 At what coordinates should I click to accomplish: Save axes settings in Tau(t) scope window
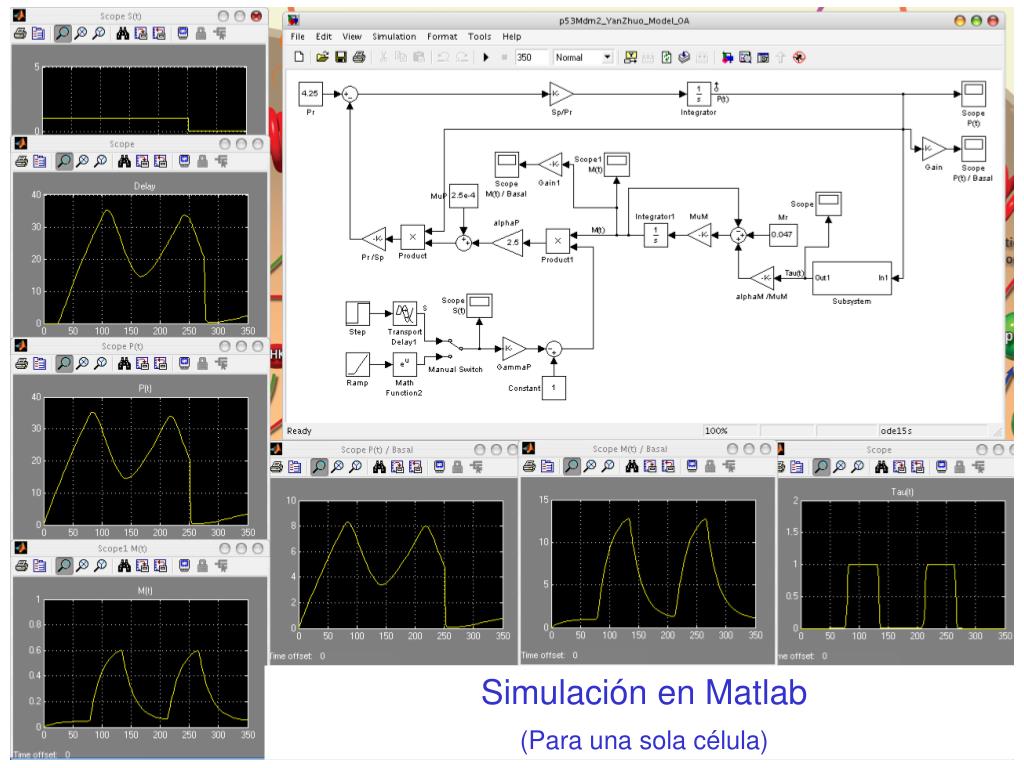coord(899,467)
